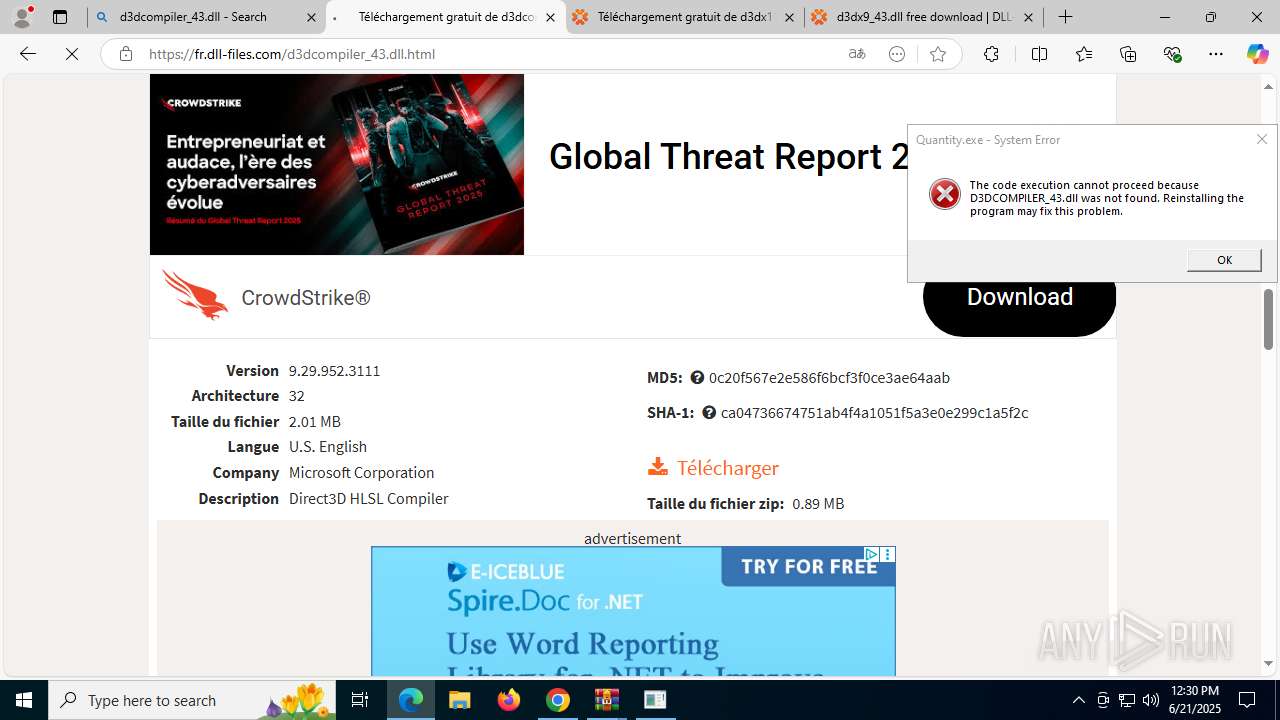Select the MD5 hash value text
Image resolution: width=1280 pixels, height=720 pixels.
[829, 378]
